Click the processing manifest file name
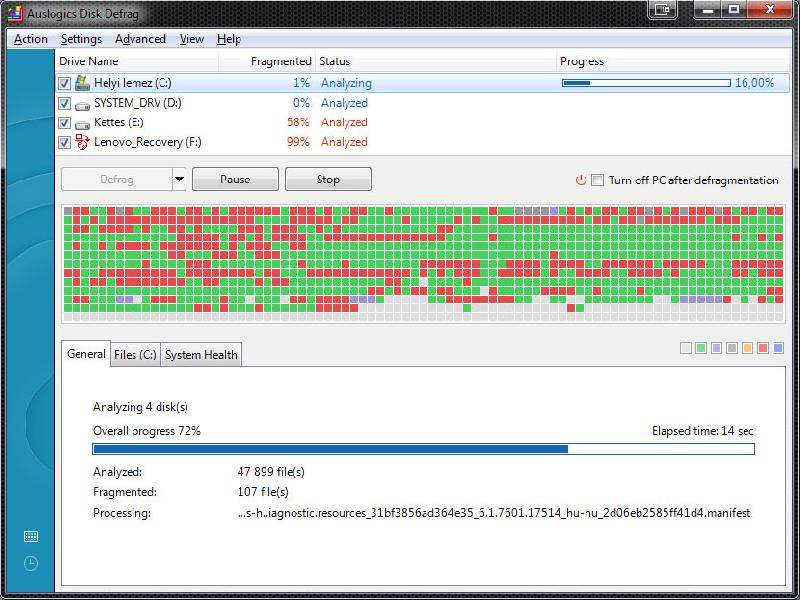800x600 pixels. [x=494, y=513]
